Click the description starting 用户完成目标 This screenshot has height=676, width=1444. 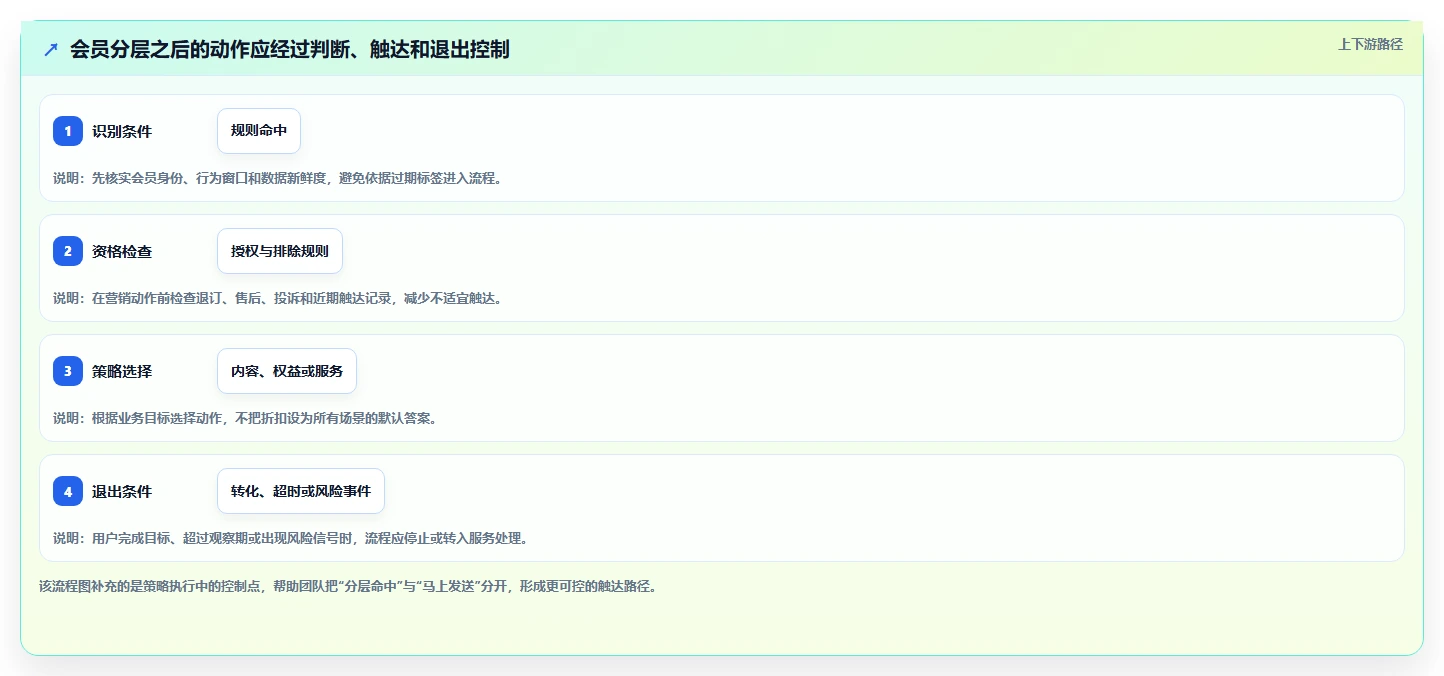[290, 538]
